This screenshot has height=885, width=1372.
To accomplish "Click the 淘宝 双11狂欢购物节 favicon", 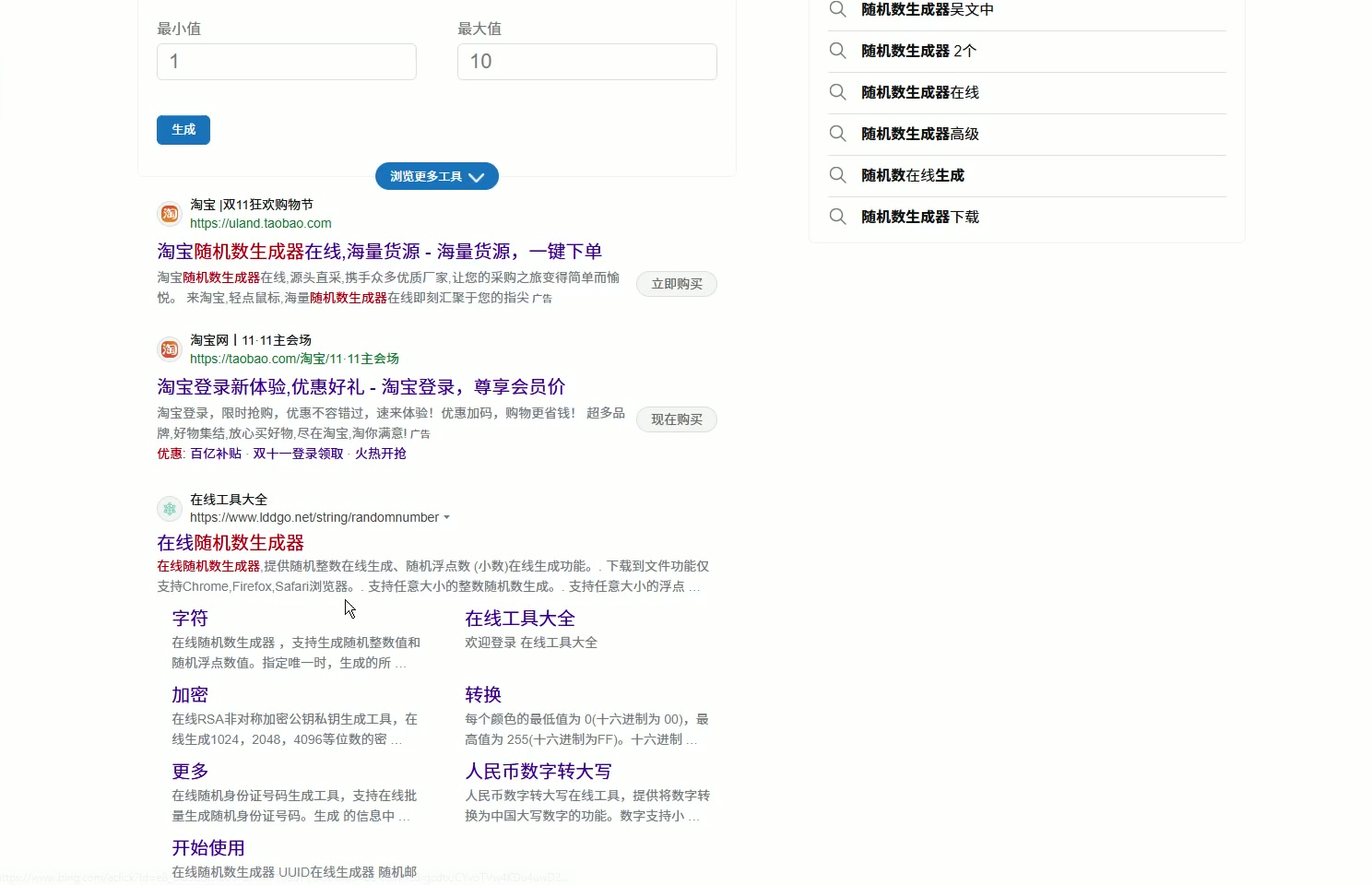I will (170, 214).
